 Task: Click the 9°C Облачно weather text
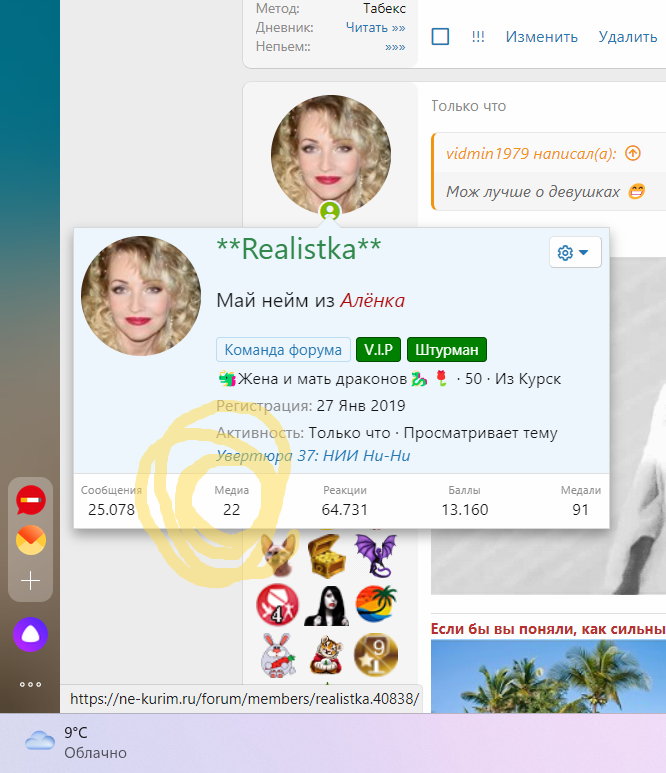point(95,742)
